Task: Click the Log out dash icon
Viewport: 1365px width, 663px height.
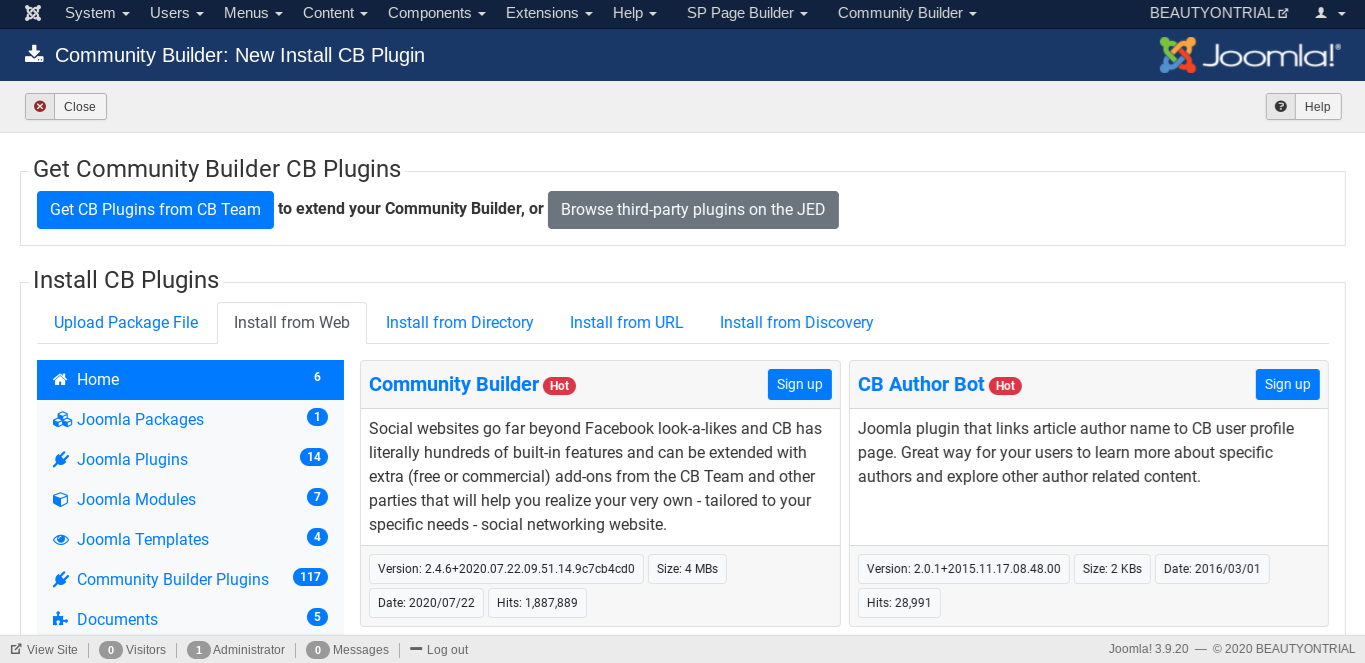Action: (416, 649)
